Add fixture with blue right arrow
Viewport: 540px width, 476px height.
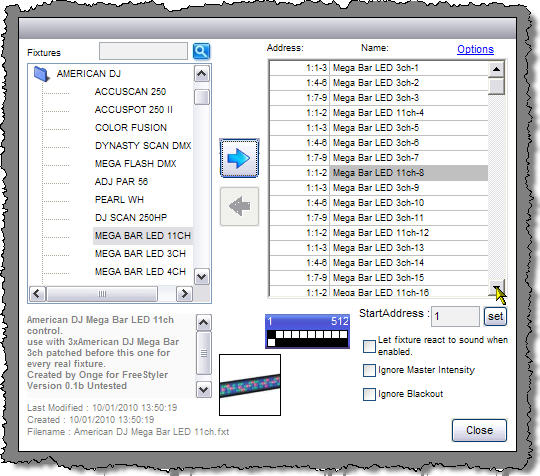point(239,158)
